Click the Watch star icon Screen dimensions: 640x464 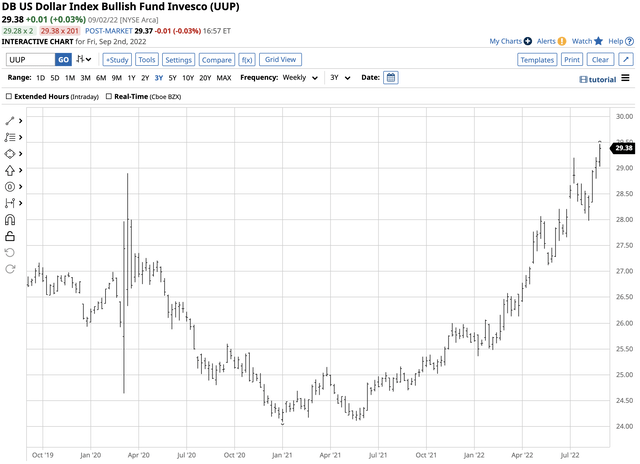[x=598, y=41]
